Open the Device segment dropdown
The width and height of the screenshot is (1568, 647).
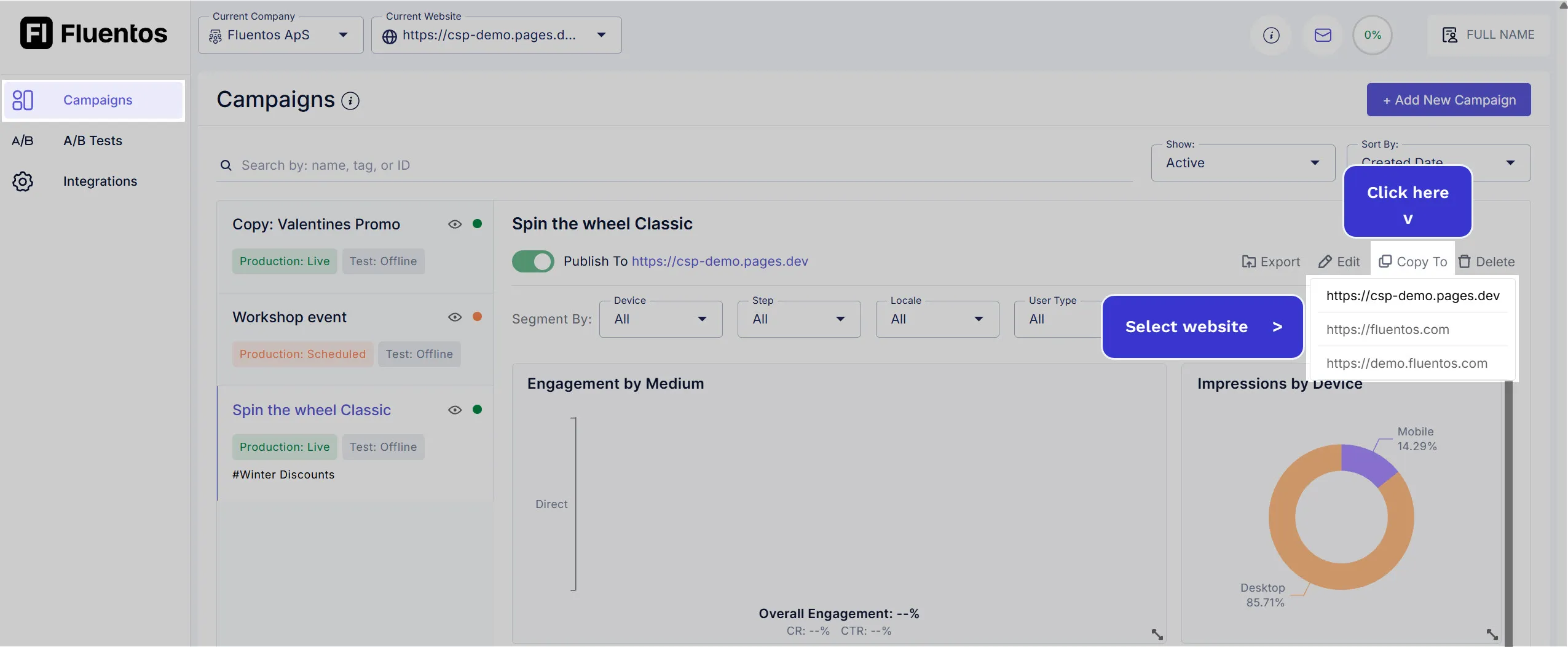pyautogui.click(x=660, y=319)
